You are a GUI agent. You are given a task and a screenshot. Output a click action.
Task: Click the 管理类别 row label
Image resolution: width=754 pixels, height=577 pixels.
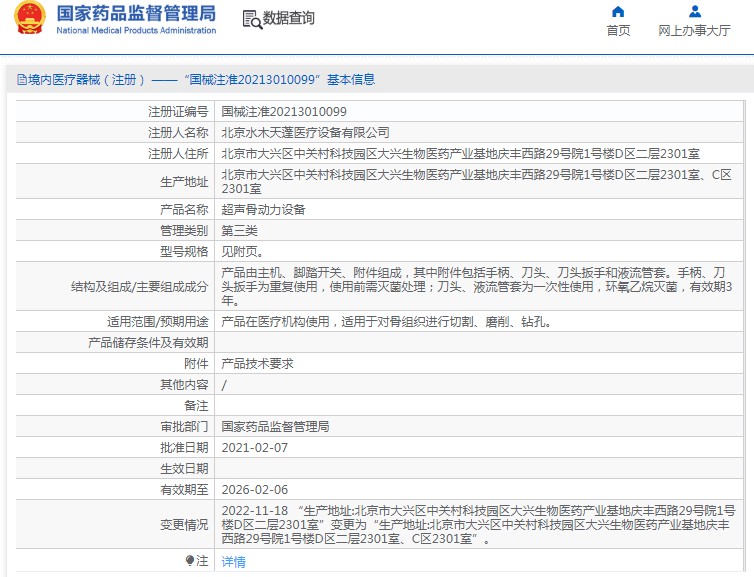pos(184,231)
